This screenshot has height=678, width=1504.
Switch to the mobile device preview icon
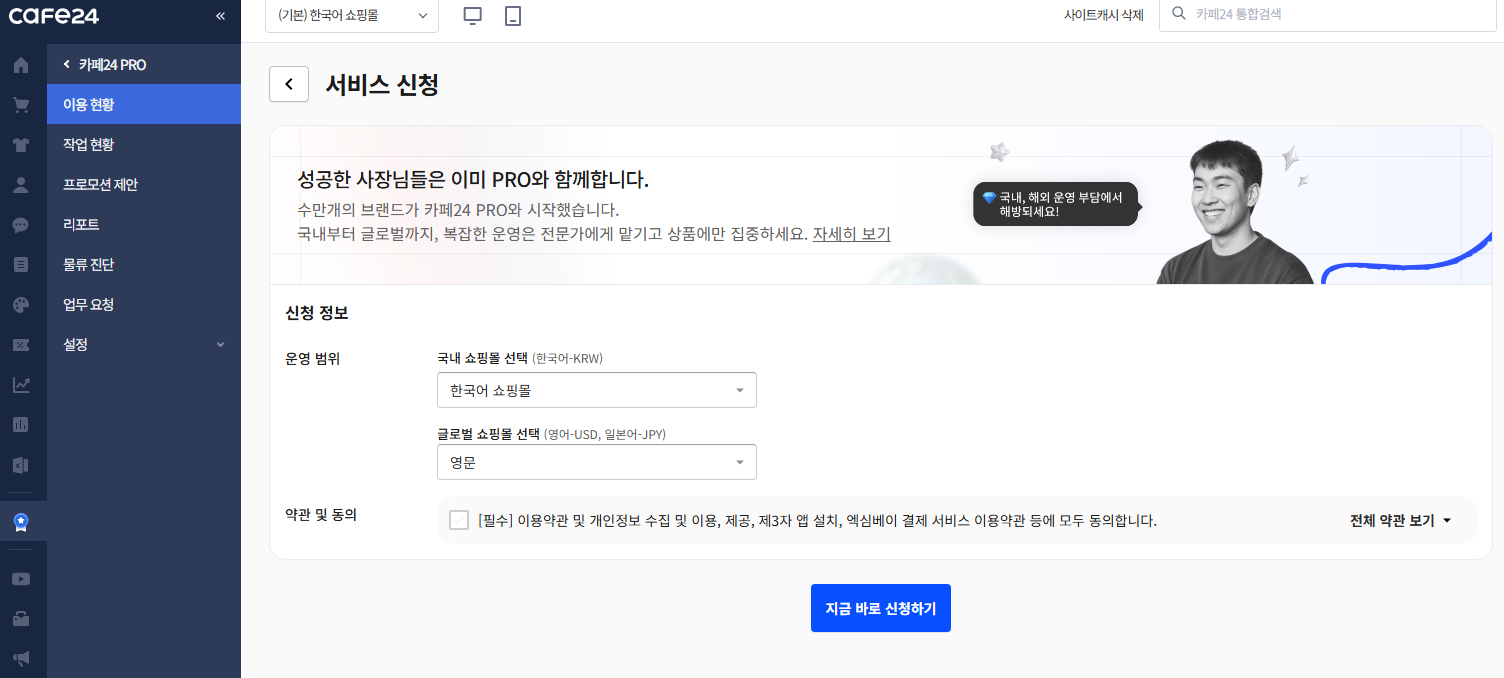click(x=513, y=16)
